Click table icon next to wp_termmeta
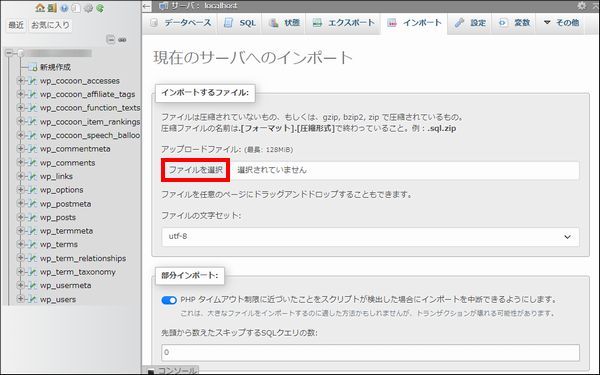The height and width of the screenshot is (375, 600). pos(33,231)
